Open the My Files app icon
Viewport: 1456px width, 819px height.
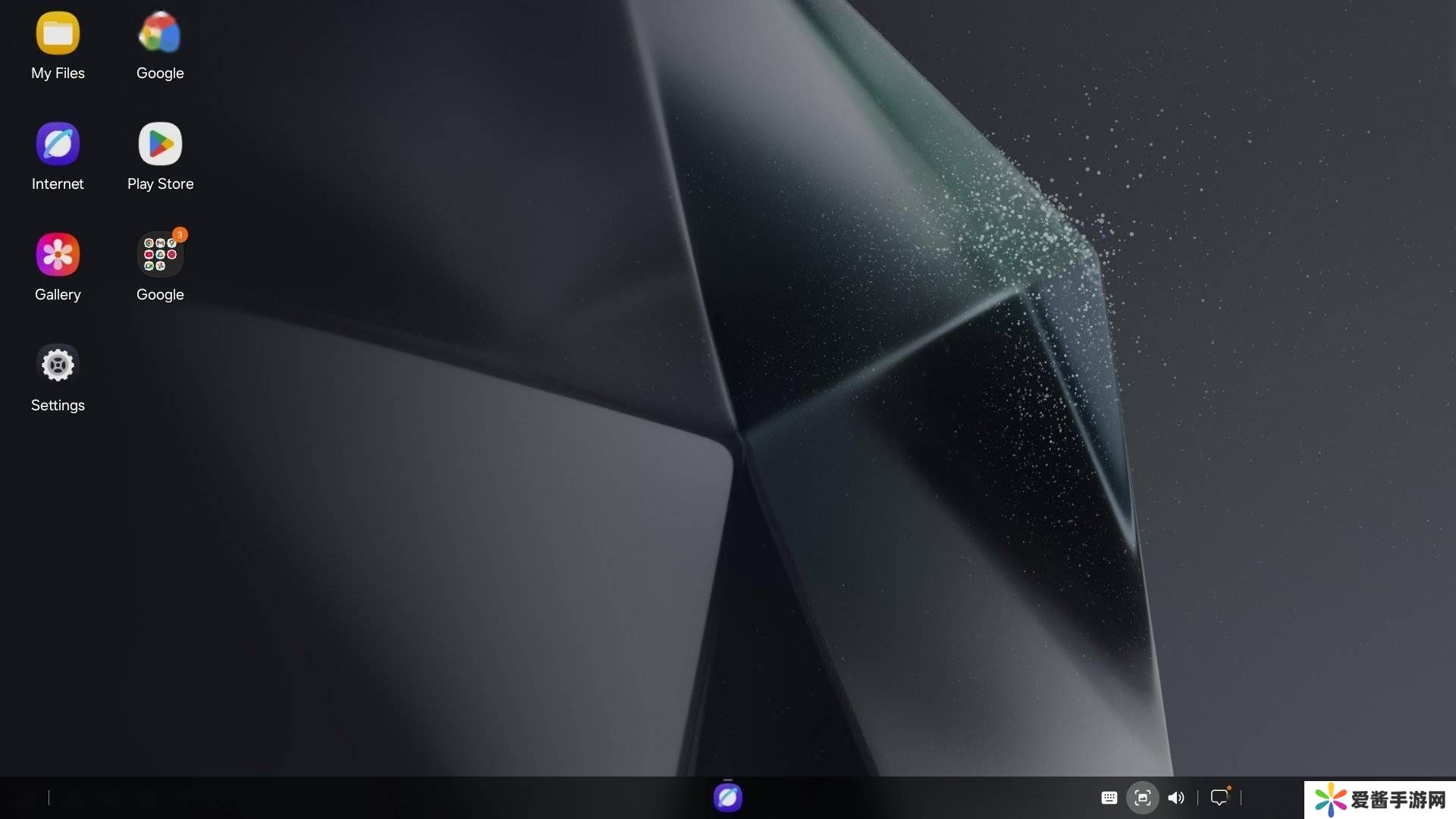[x=58, y=33]
